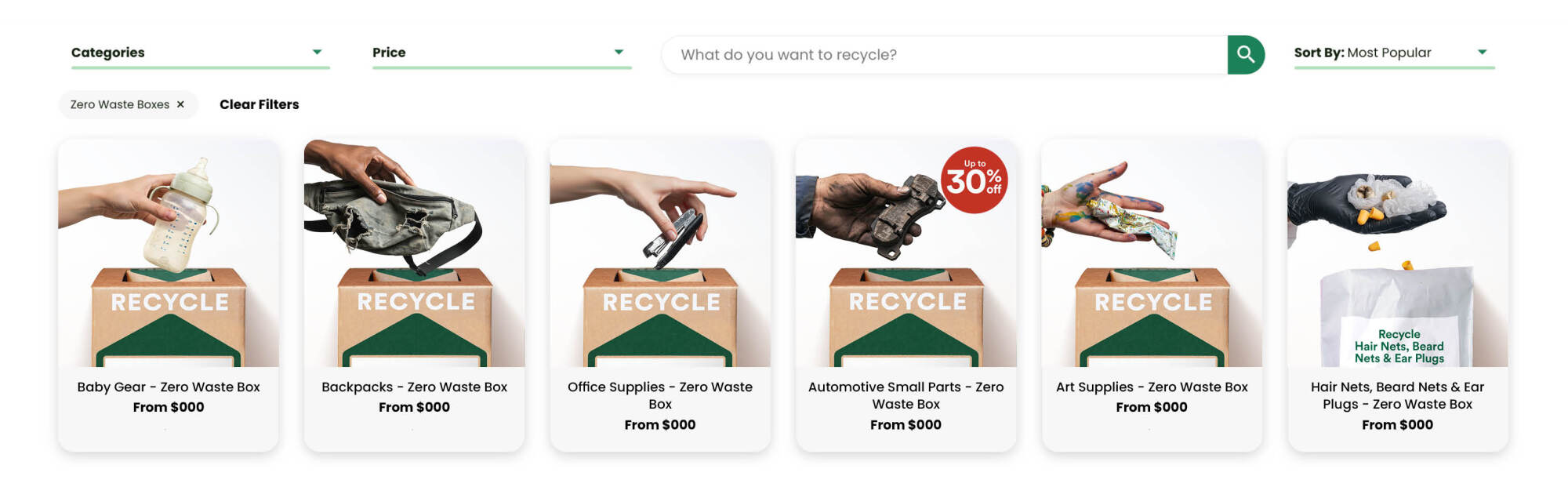Click Art Supplies - Zero Waste Box title
Image resolution: width=1568 pixels, height=487 pixels.
(x=1152, y=387)
